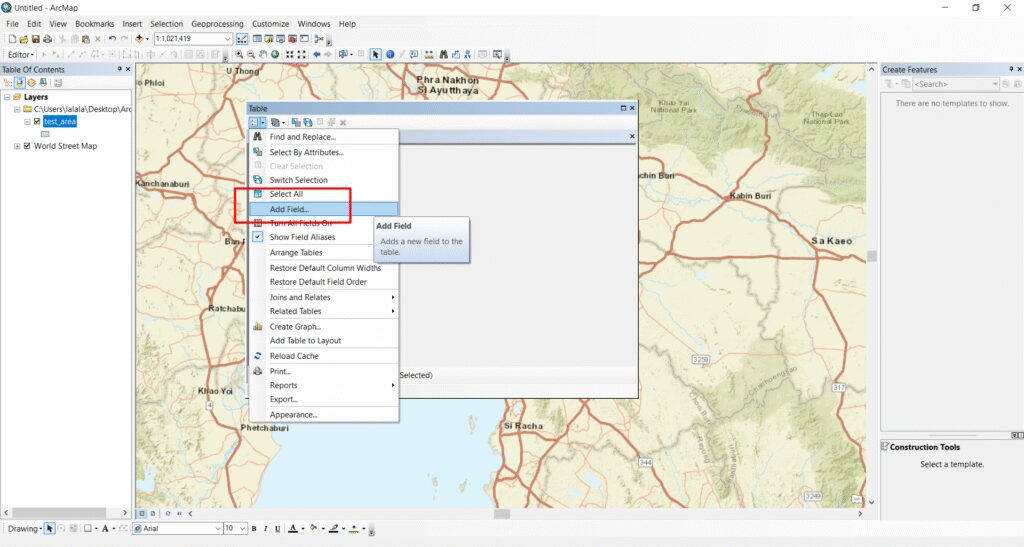1024x547 pixels.
Task: Click List By Source icon
Action: point(20,83)
